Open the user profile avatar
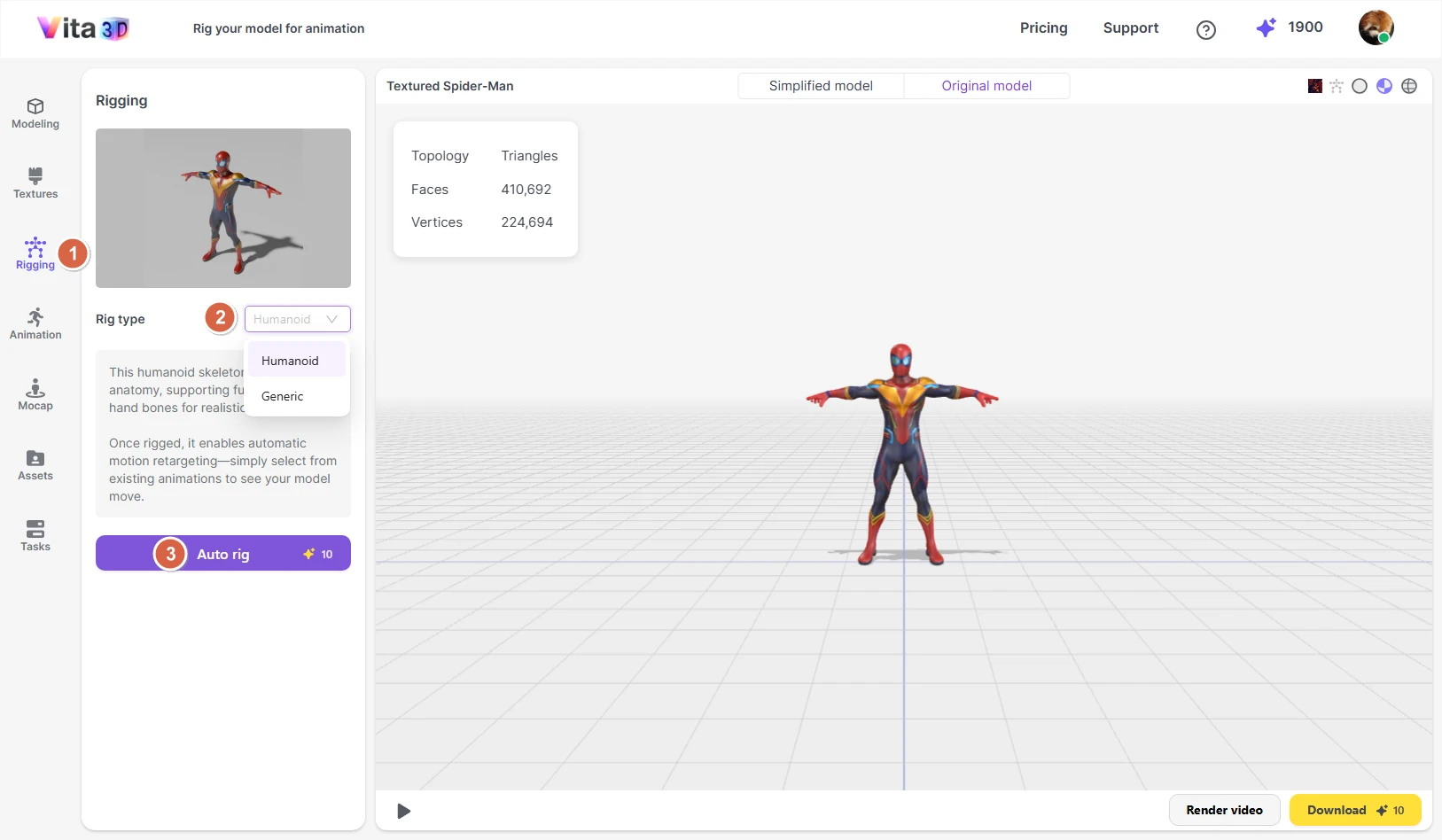The width and height of the screenshot is (1442, 840). [1376, 27]
